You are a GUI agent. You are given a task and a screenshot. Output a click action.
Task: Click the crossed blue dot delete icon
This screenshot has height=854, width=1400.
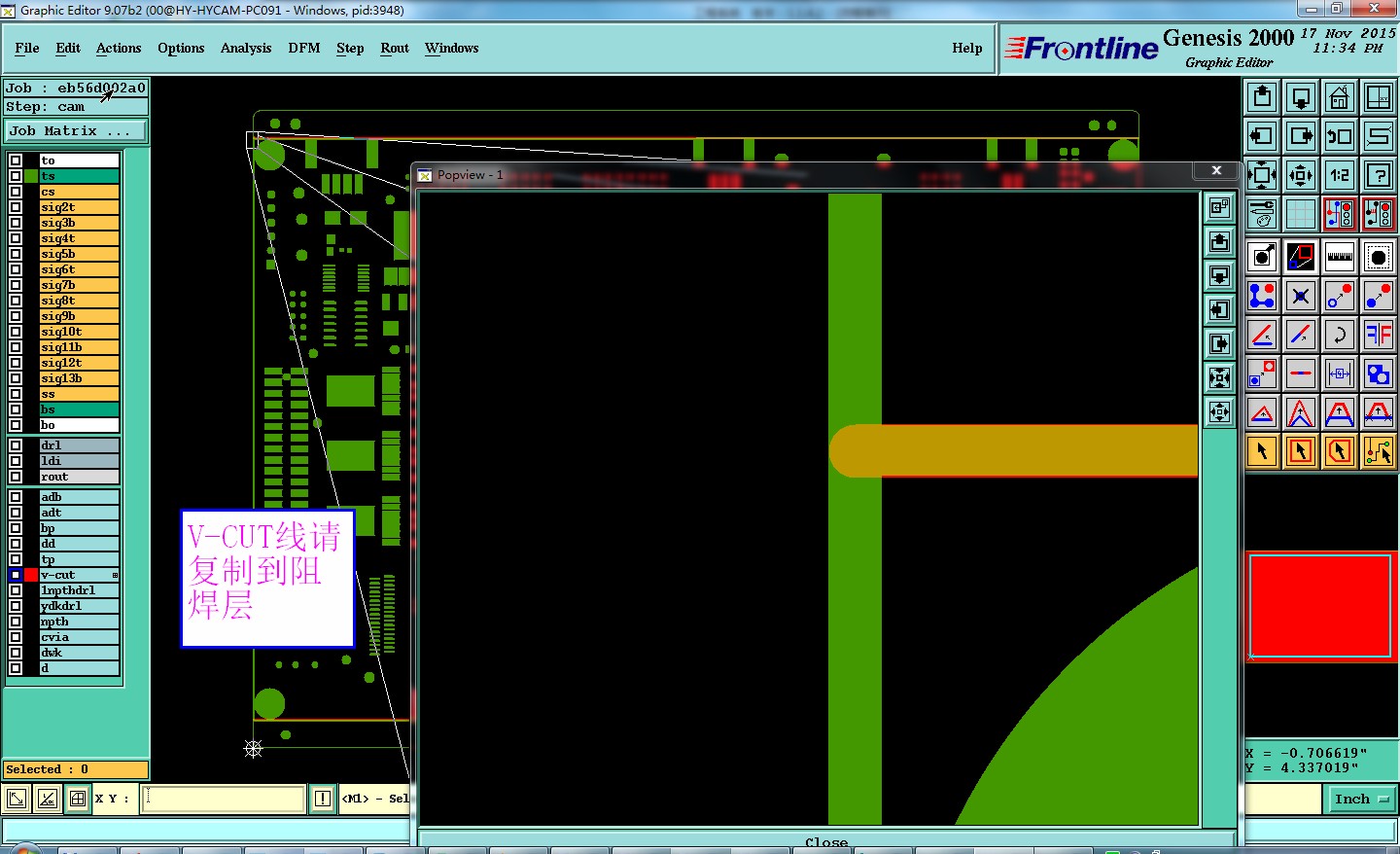click(x=1301, y=296)
